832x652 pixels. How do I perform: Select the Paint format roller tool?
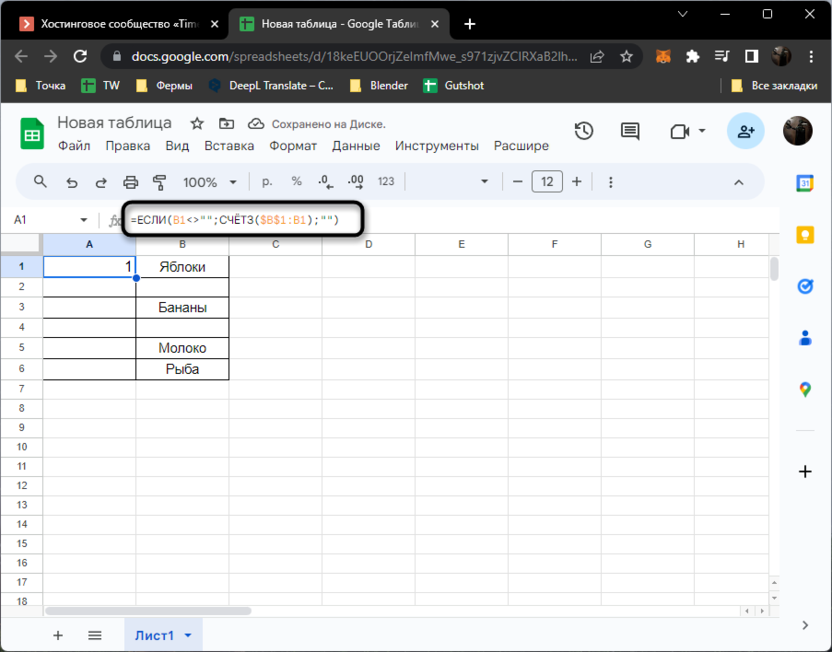pos(159,182)
